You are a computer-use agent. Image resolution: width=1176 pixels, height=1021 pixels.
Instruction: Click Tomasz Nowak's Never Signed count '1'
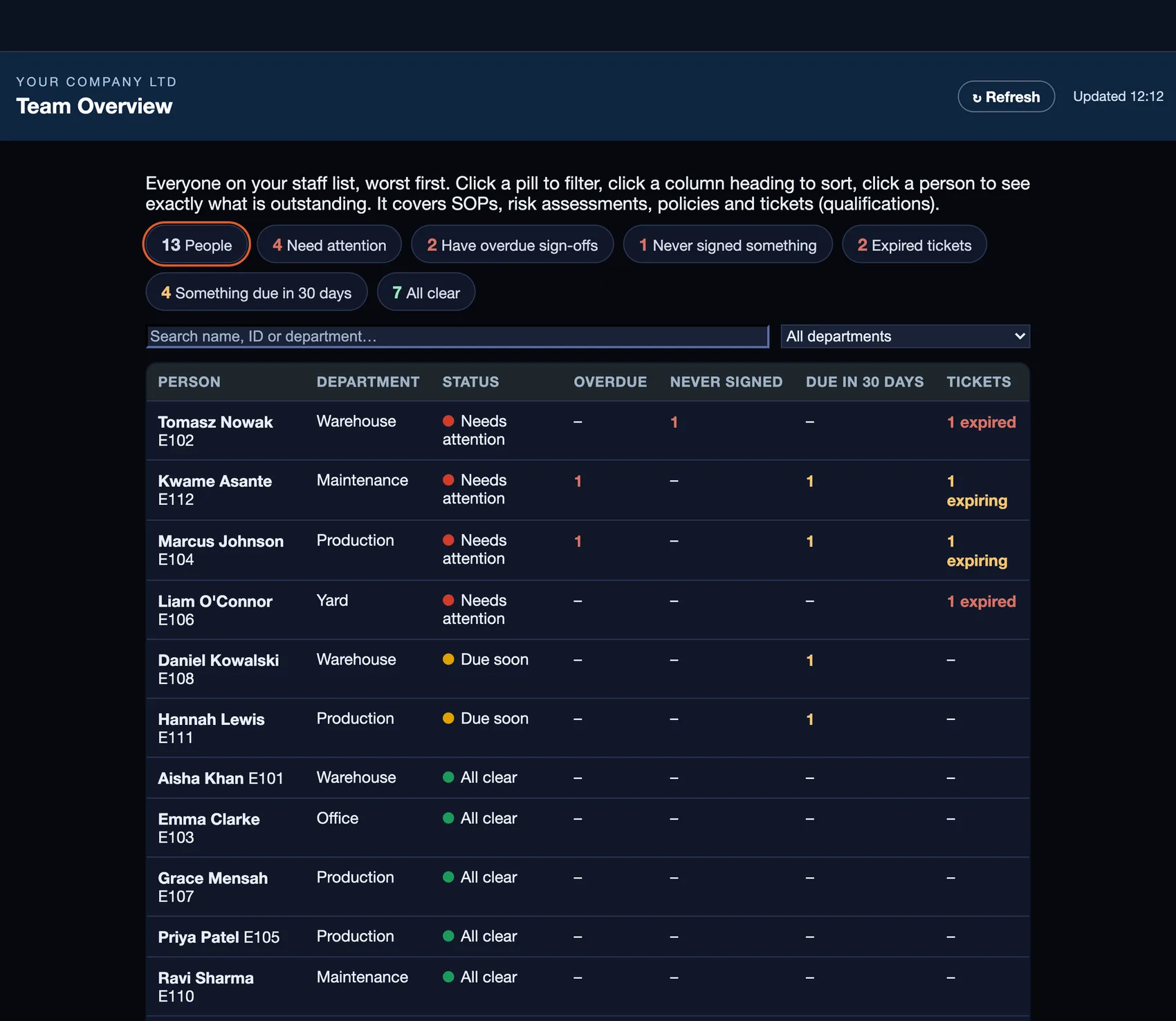click(x=674, y=422)
